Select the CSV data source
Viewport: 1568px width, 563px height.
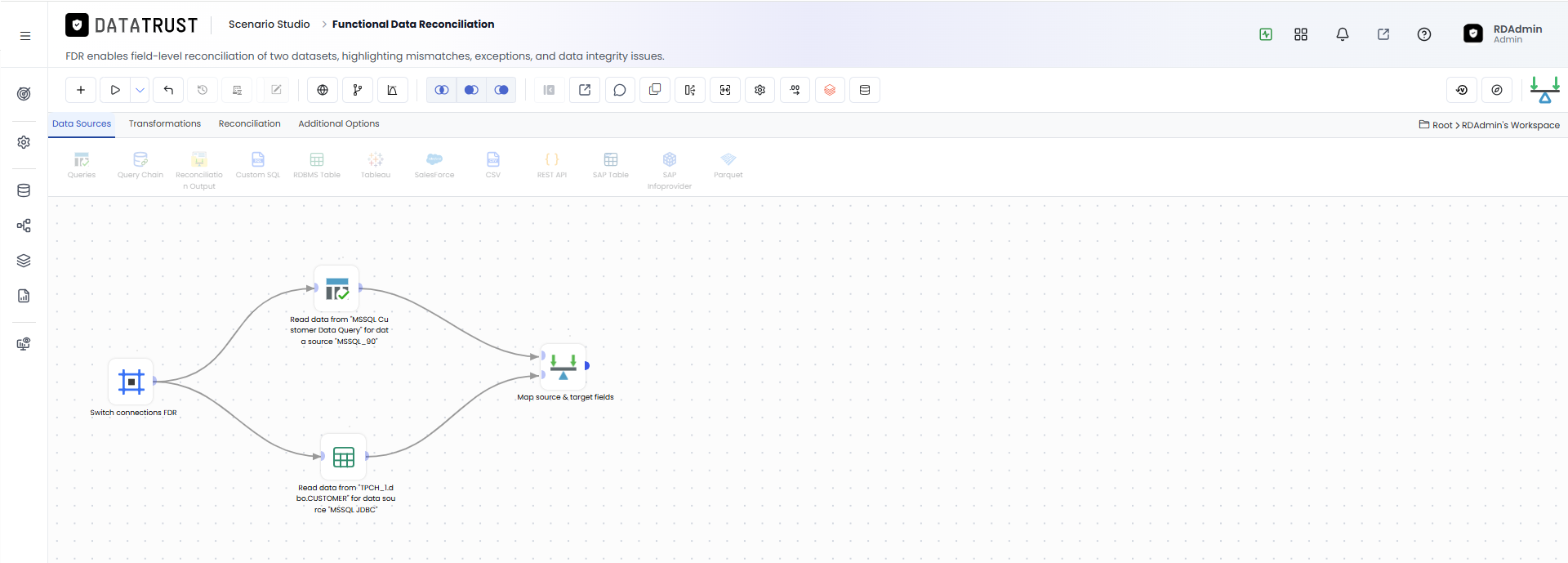point(493,165)
